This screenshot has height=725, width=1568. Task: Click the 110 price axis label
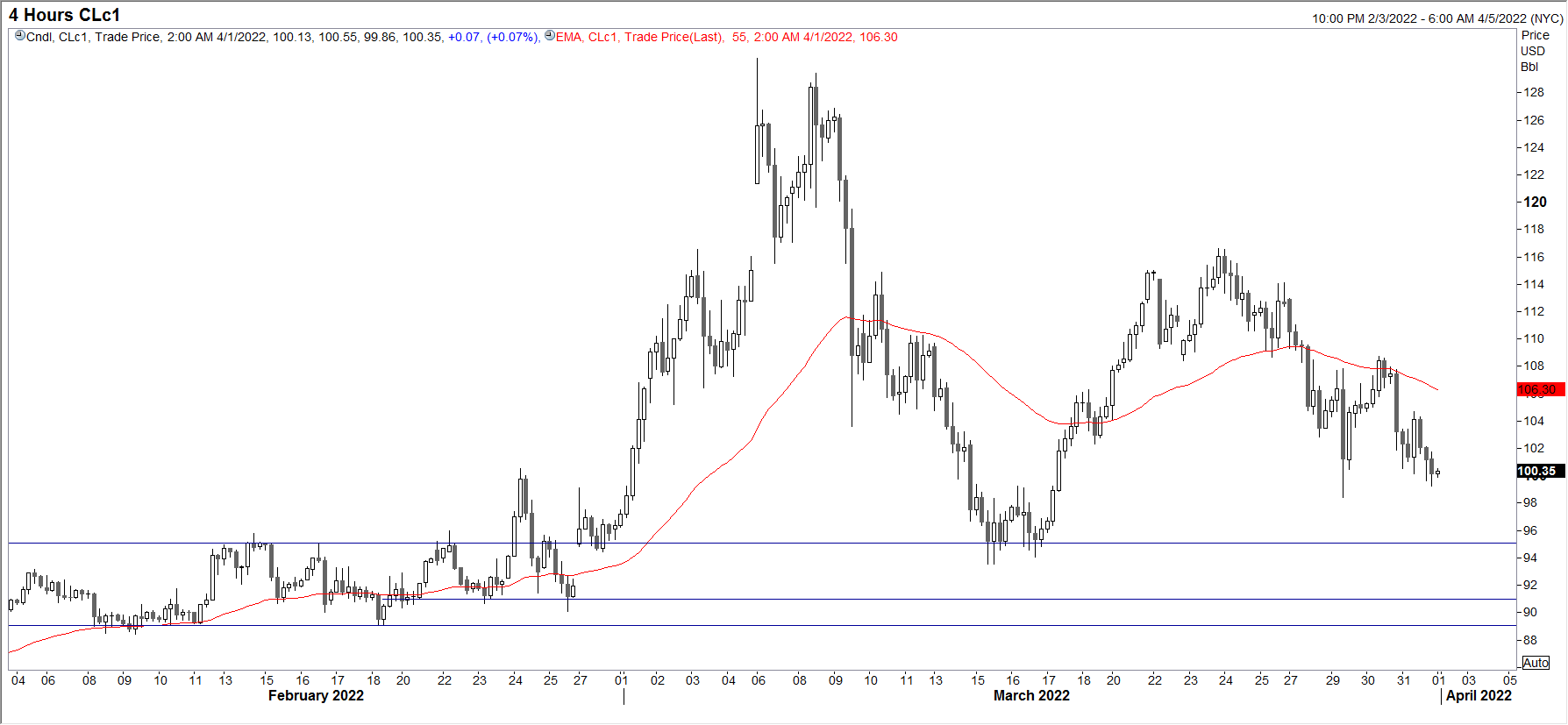(x=1534, y=338)
